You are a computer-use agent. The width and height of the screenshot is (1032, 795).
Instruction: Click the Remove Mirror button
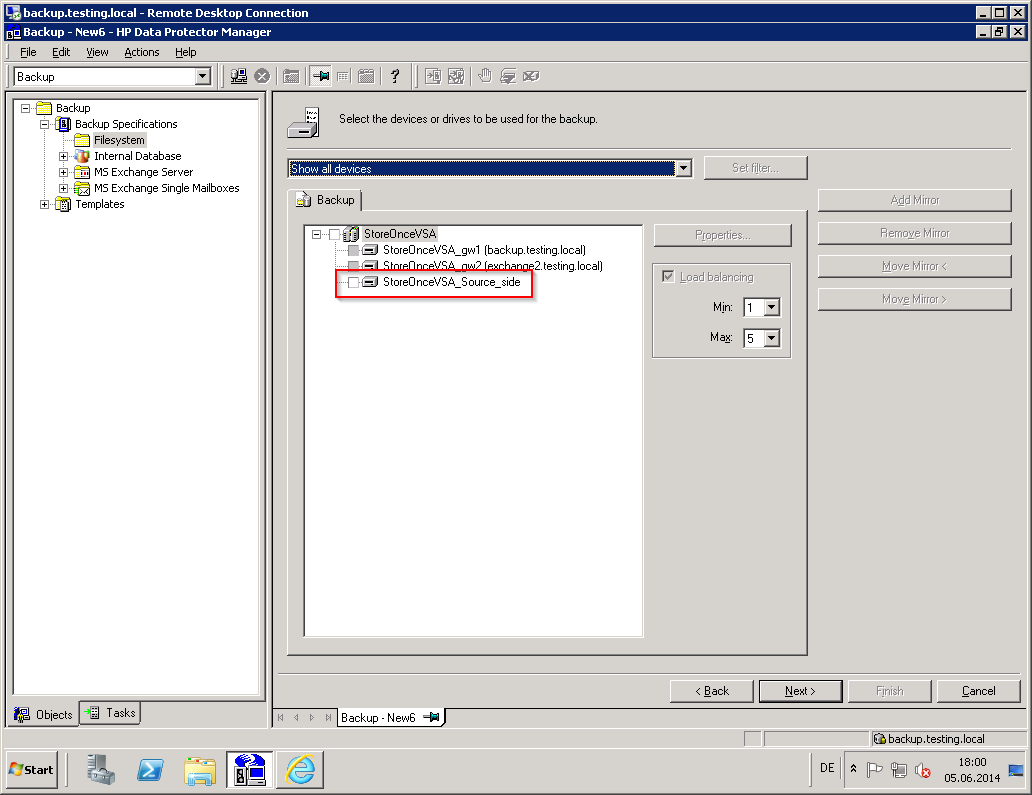(x=915, y=233)
